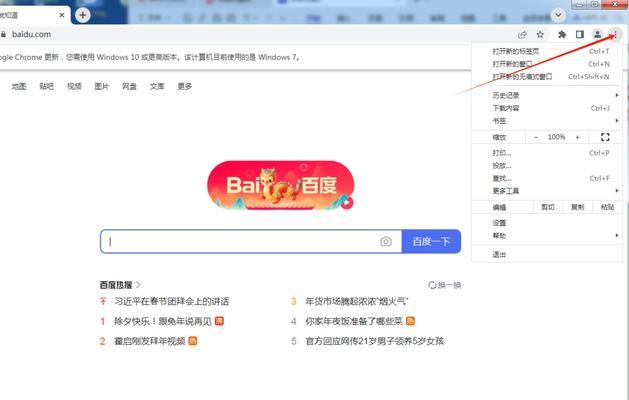Open the extensions puzzle icon
629x400 pixels.
click(x=562, y=35)
